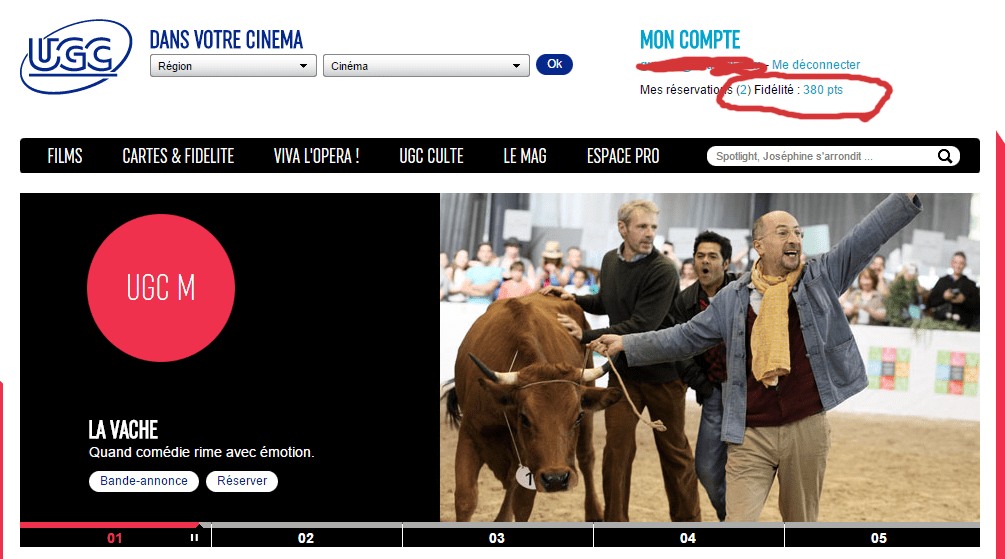Open the FILMS menu
The width and height of the screenshot is (1005, 559).
tap(65, 156)
